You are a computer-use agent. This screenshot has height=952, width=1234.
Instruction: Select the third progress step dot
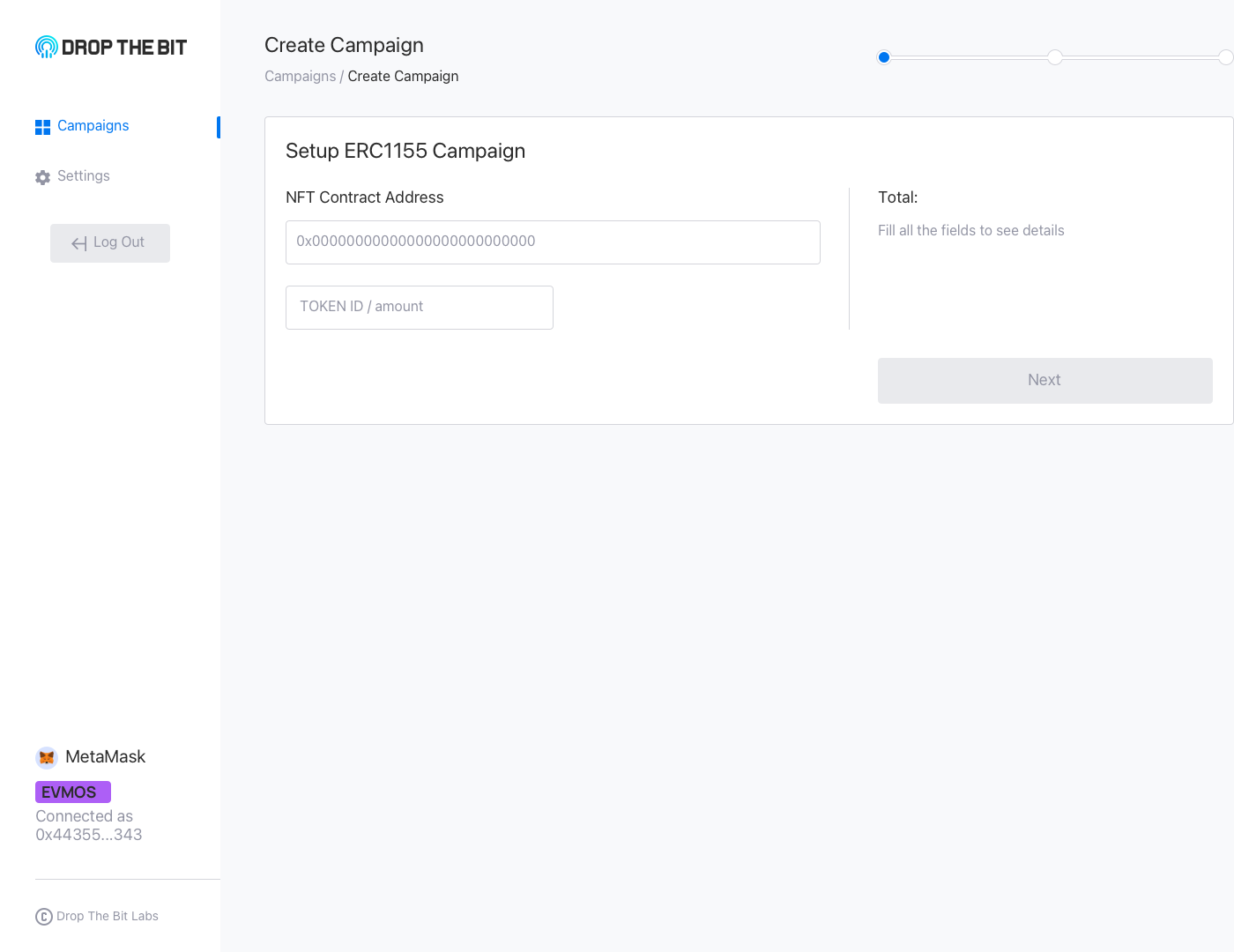(x=1225, y=57)
